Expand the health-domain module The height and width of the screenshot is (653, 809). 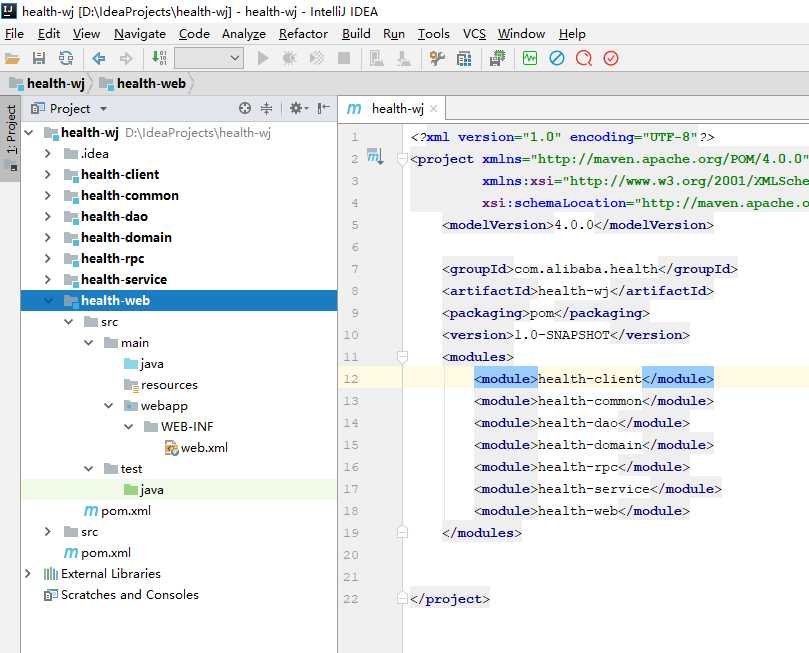click(x=47, y=238)
